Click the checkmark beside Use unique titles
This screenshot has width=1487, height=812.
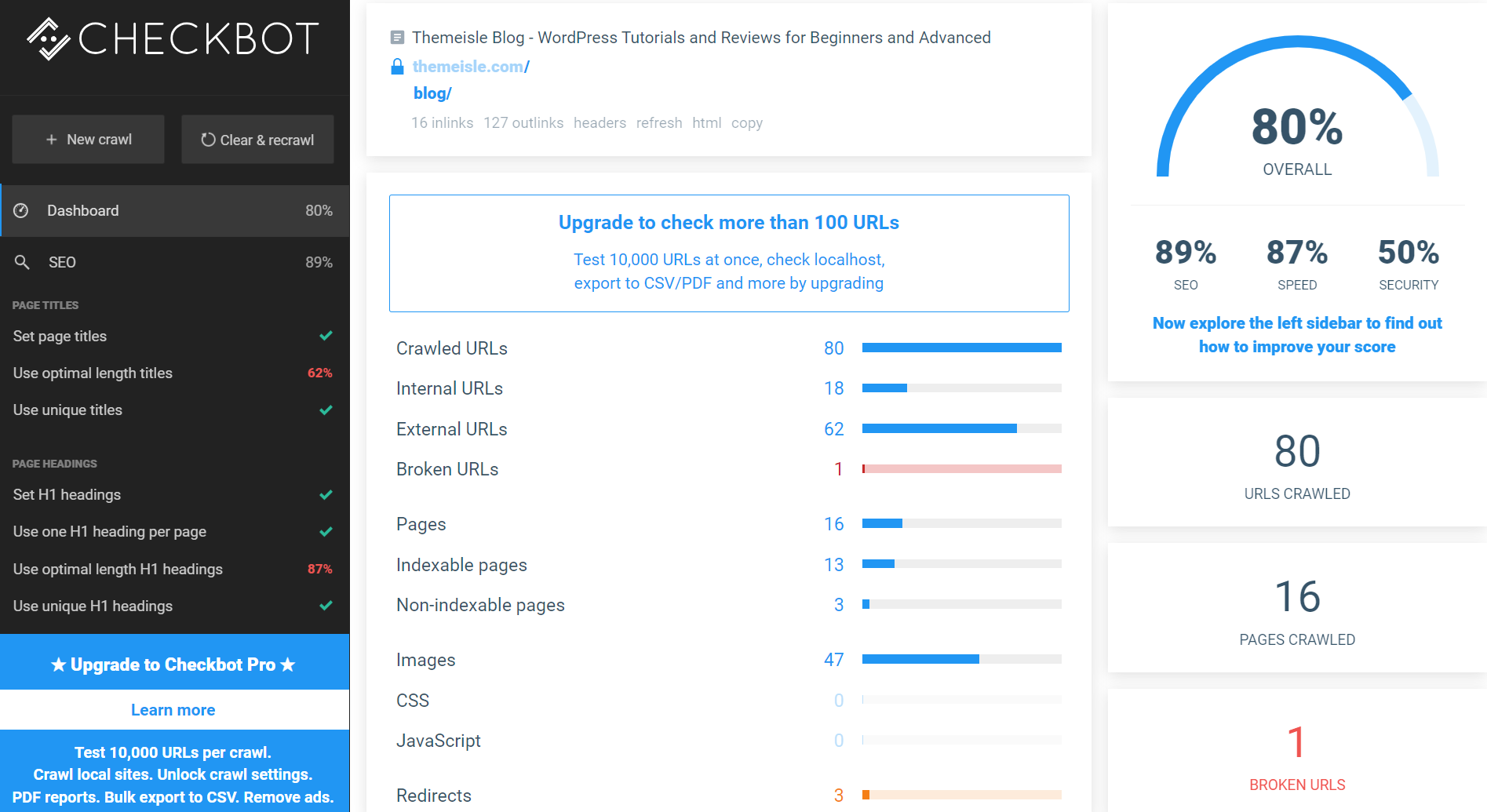(326, 410)
